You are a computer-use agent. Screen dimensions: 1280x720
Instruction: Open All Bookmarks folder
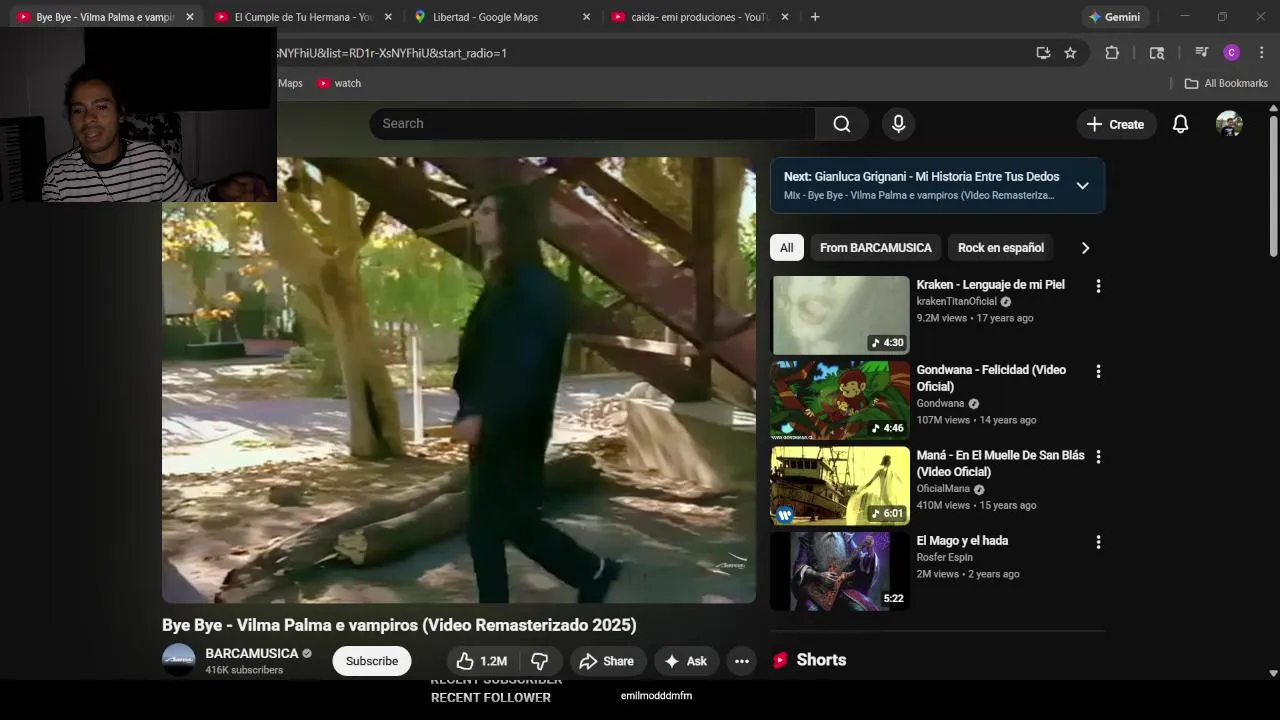click(1226, 83)
